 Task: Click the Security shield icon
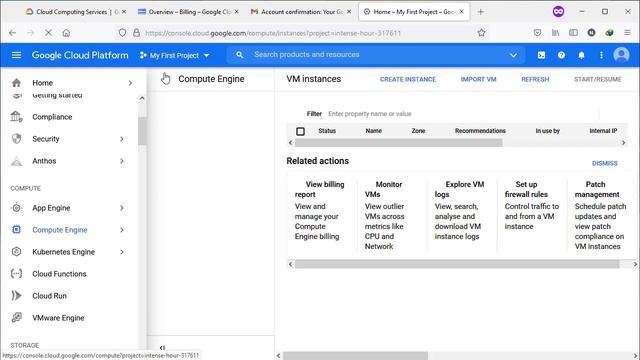pyautogui.click(x=16, y=139)
